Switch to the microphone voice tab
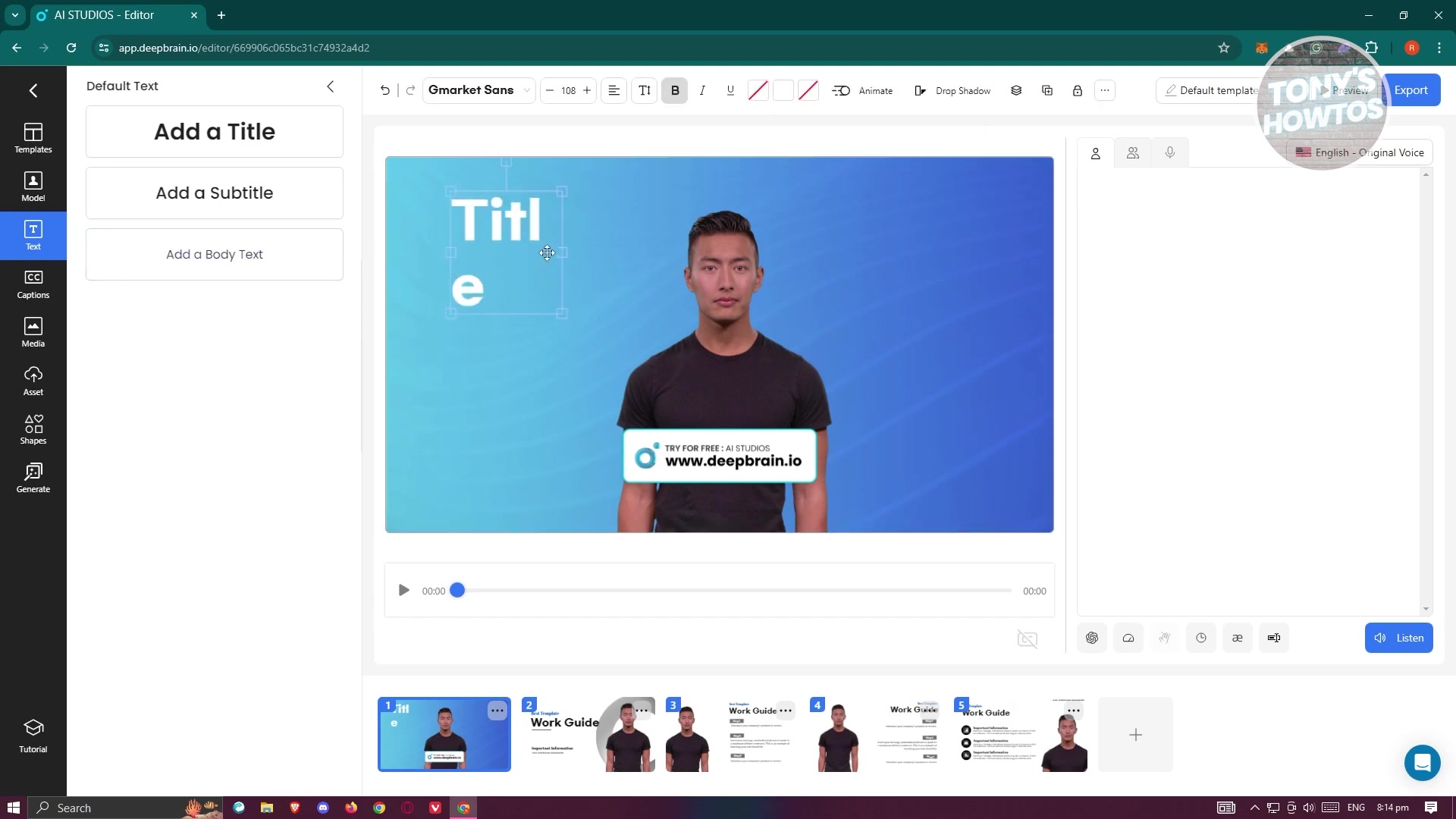 (x=1170, y=153)
